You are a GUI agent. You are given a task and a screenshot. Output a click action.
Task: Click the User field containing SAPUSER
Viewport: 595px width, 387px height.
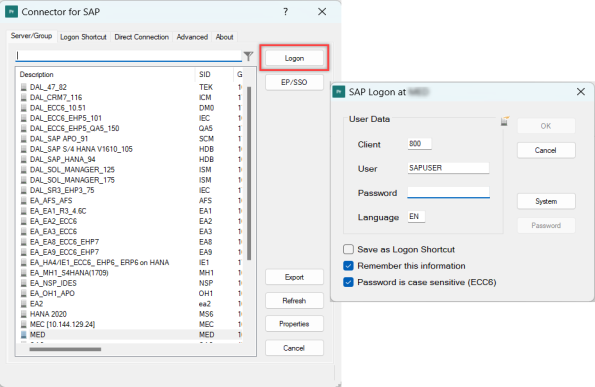click(x=448, y=168)
